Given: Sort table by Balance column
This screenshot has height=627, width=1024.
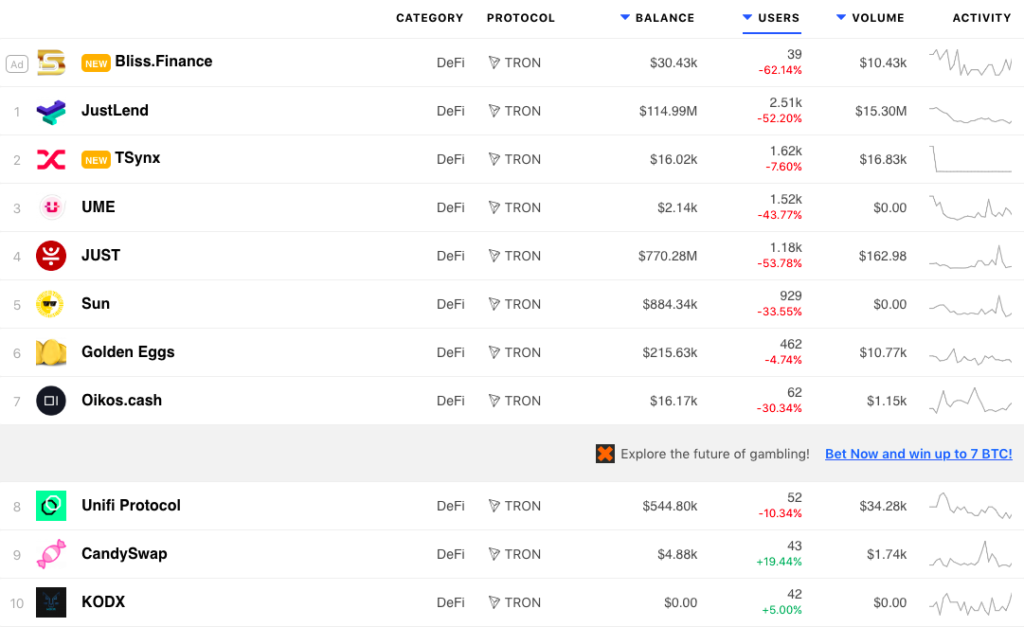Looking at the screenshot, I should [x=664, y=18].
